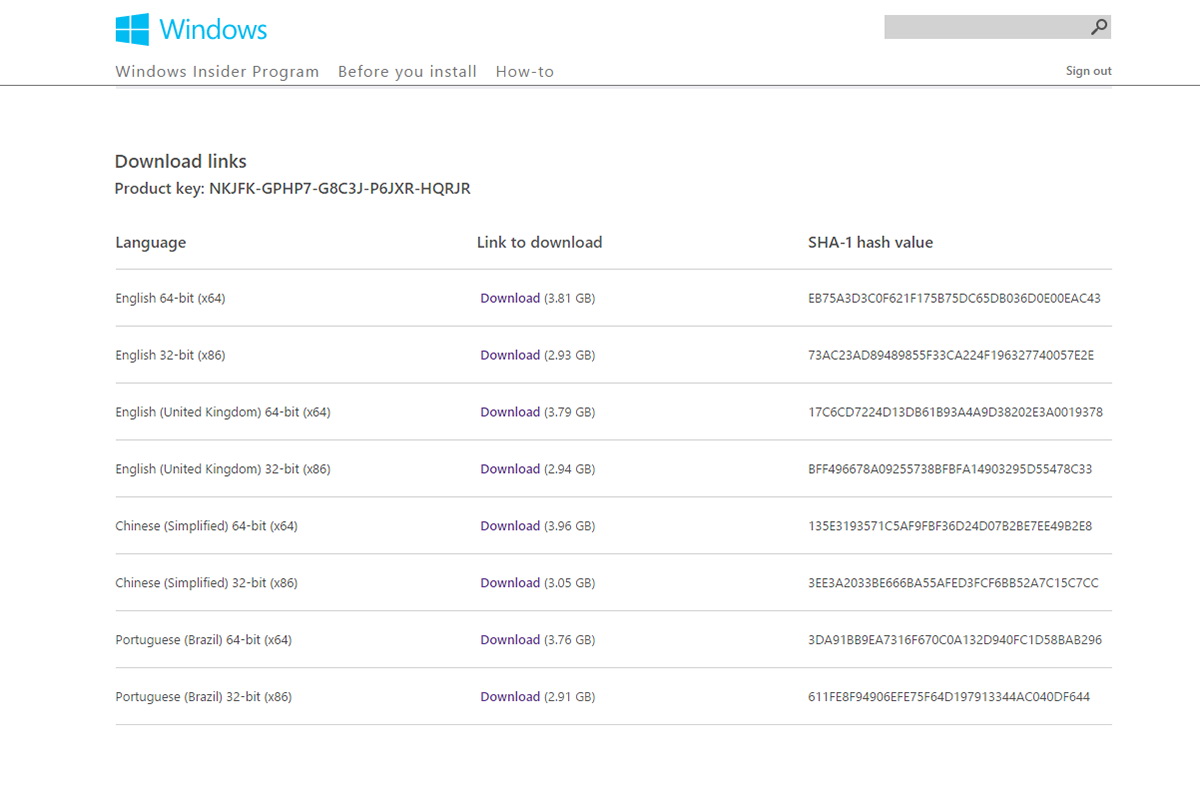Click into the search input field
This screenshot has width=1200, height=800.
(x=985, y=27)
